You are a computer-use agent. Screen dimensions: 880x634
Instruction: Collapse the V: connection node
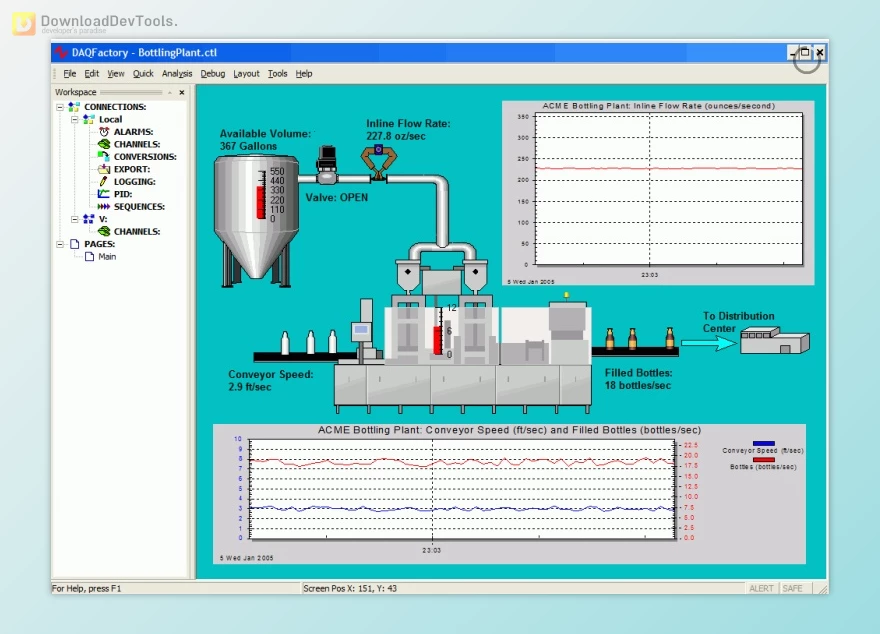[75, 219]
